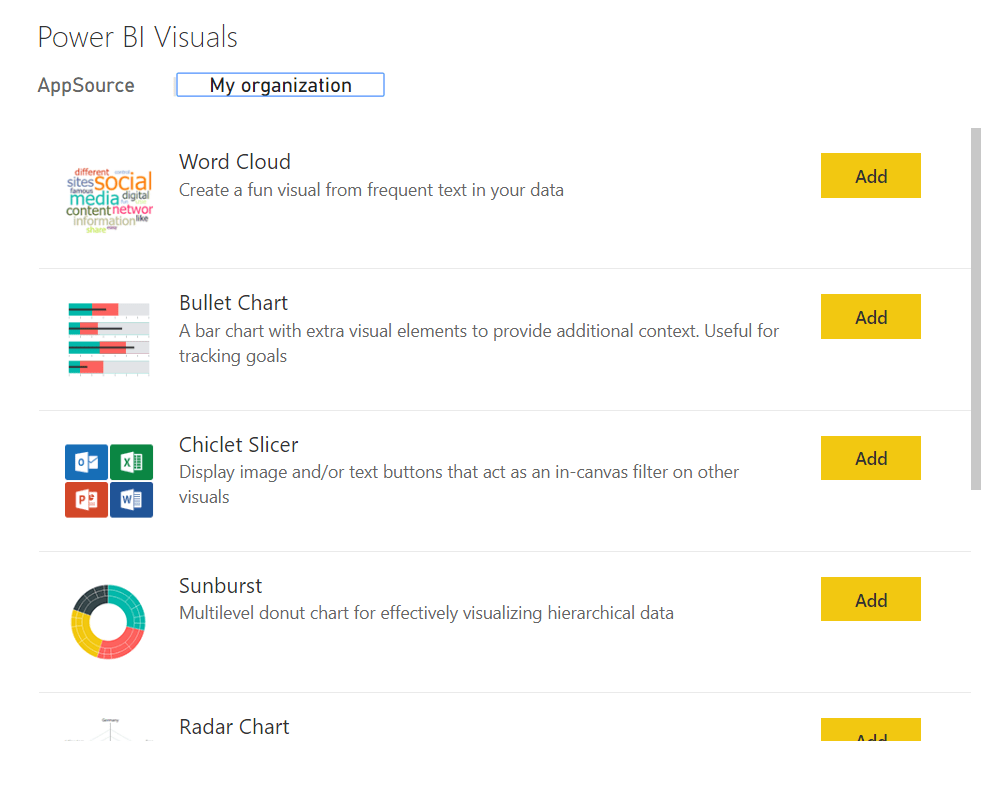Add the Sunburst visual
The height and width of the screenshot is (791, 1007).
[x=870, y=600]
